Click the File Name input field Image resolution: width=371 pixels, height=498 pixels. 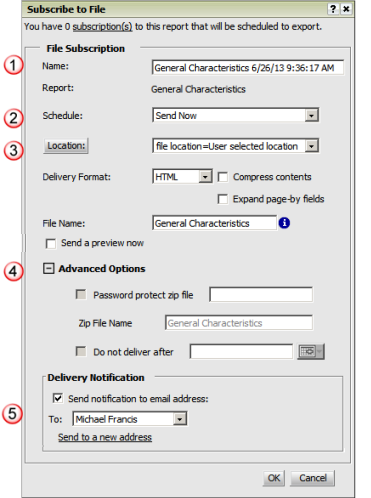click(x=214, y=223)
